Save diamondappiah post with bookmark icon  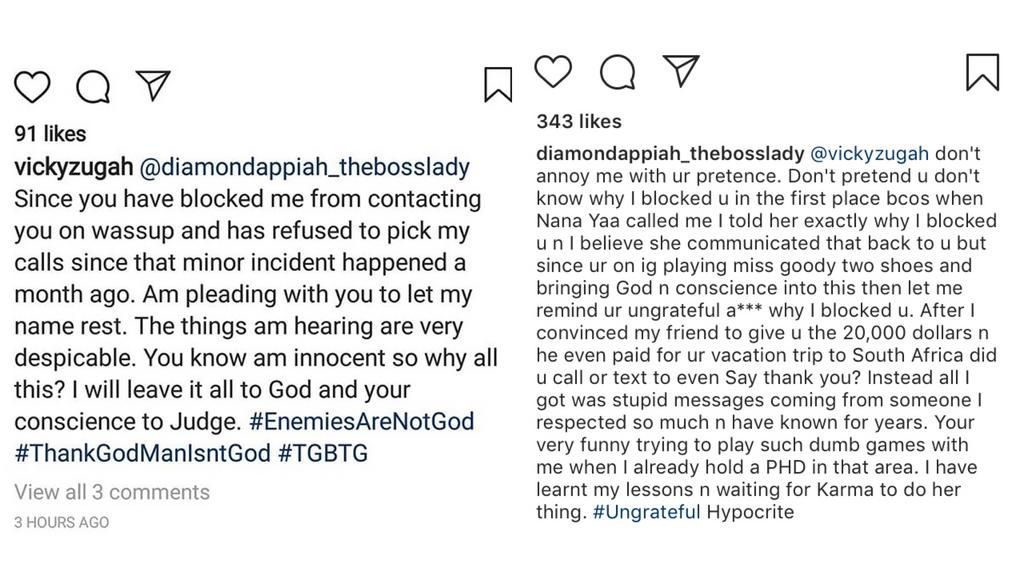click(982, 72)
